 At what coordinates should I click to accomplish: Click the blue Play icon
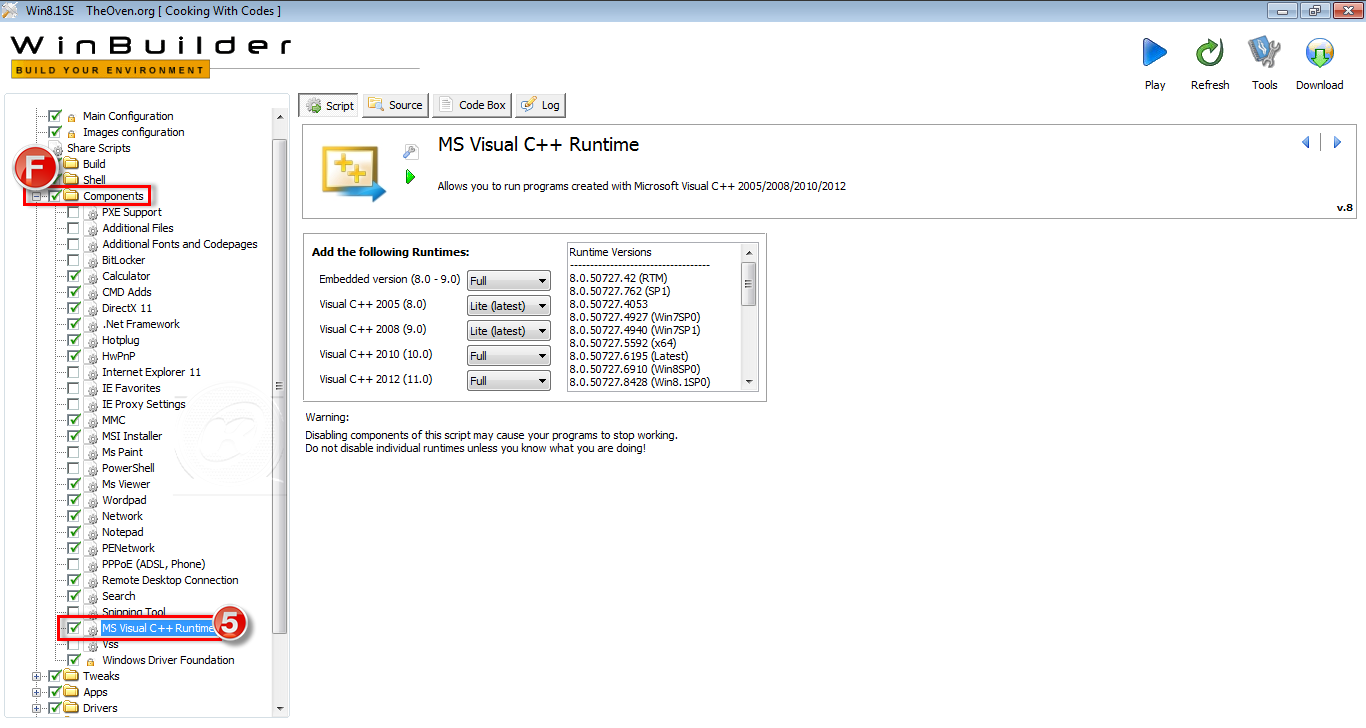[x=1155, y=53]
